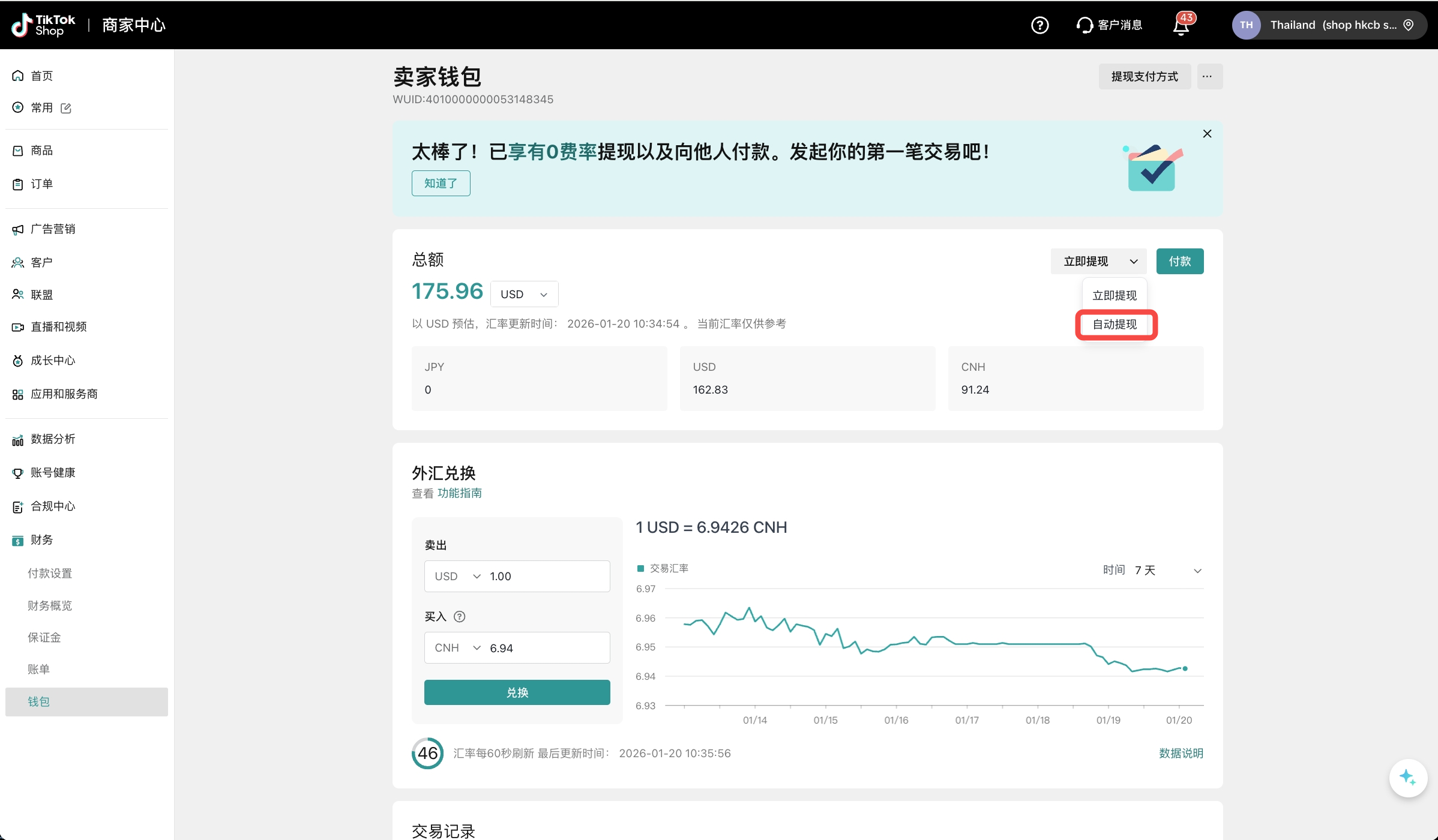1438x840 pixels.
Task: Open the 功能指南 link
Action: [460, 493]
